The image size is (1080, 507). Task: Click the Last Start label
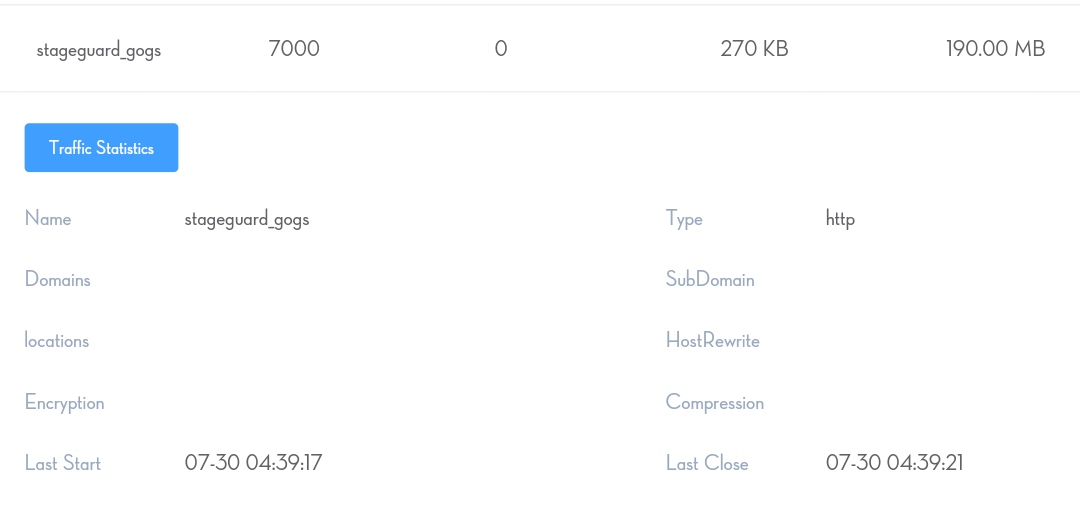[62, 463]
